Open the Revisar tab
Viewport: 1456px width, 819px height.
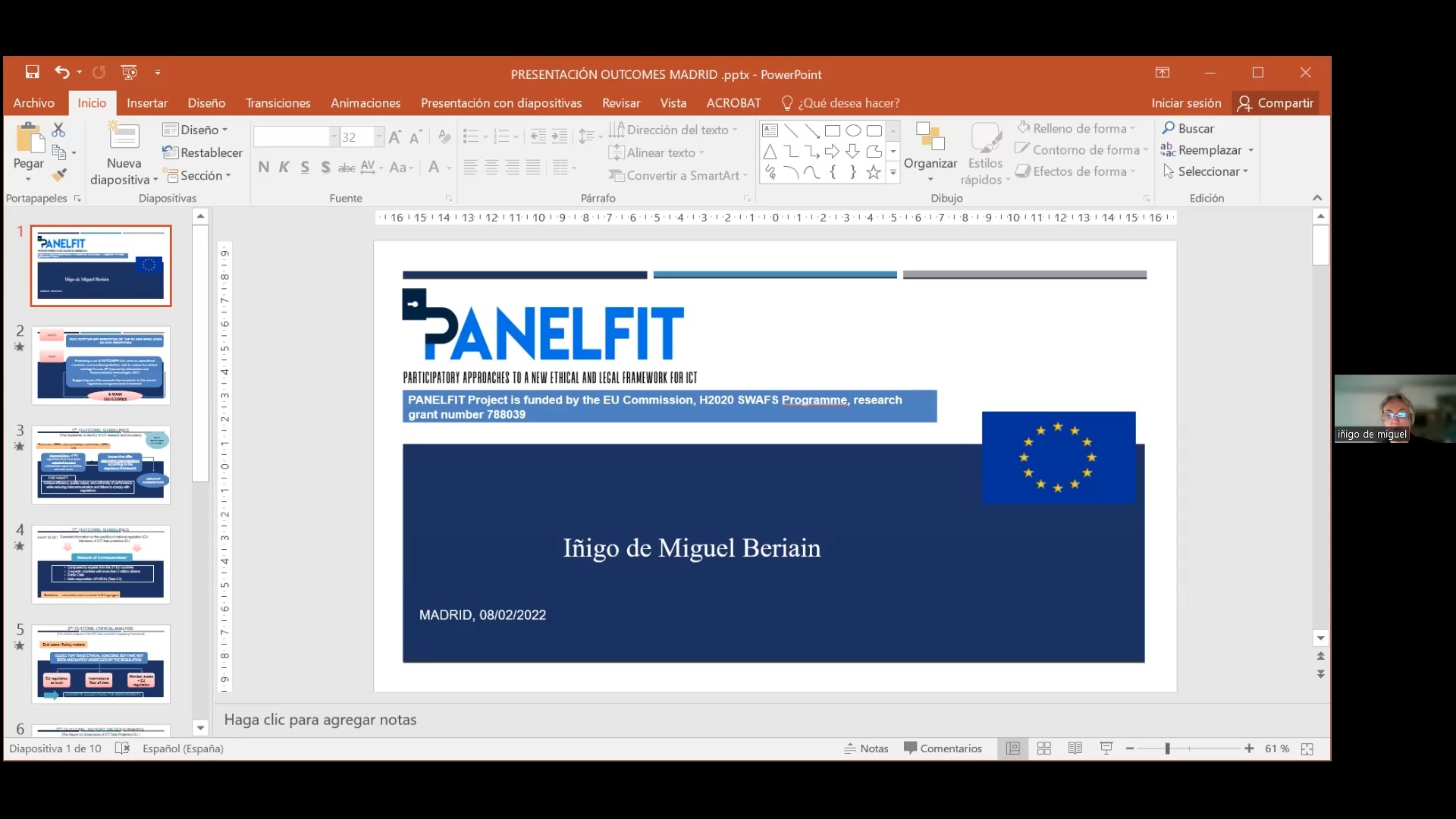tap(621, 103)
